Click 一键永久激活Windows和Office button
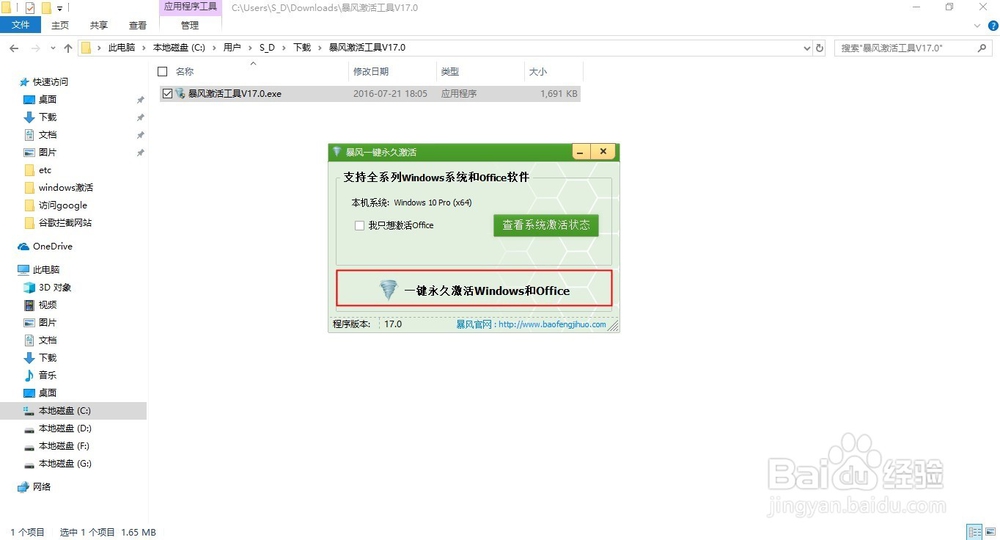 point(474,290)
